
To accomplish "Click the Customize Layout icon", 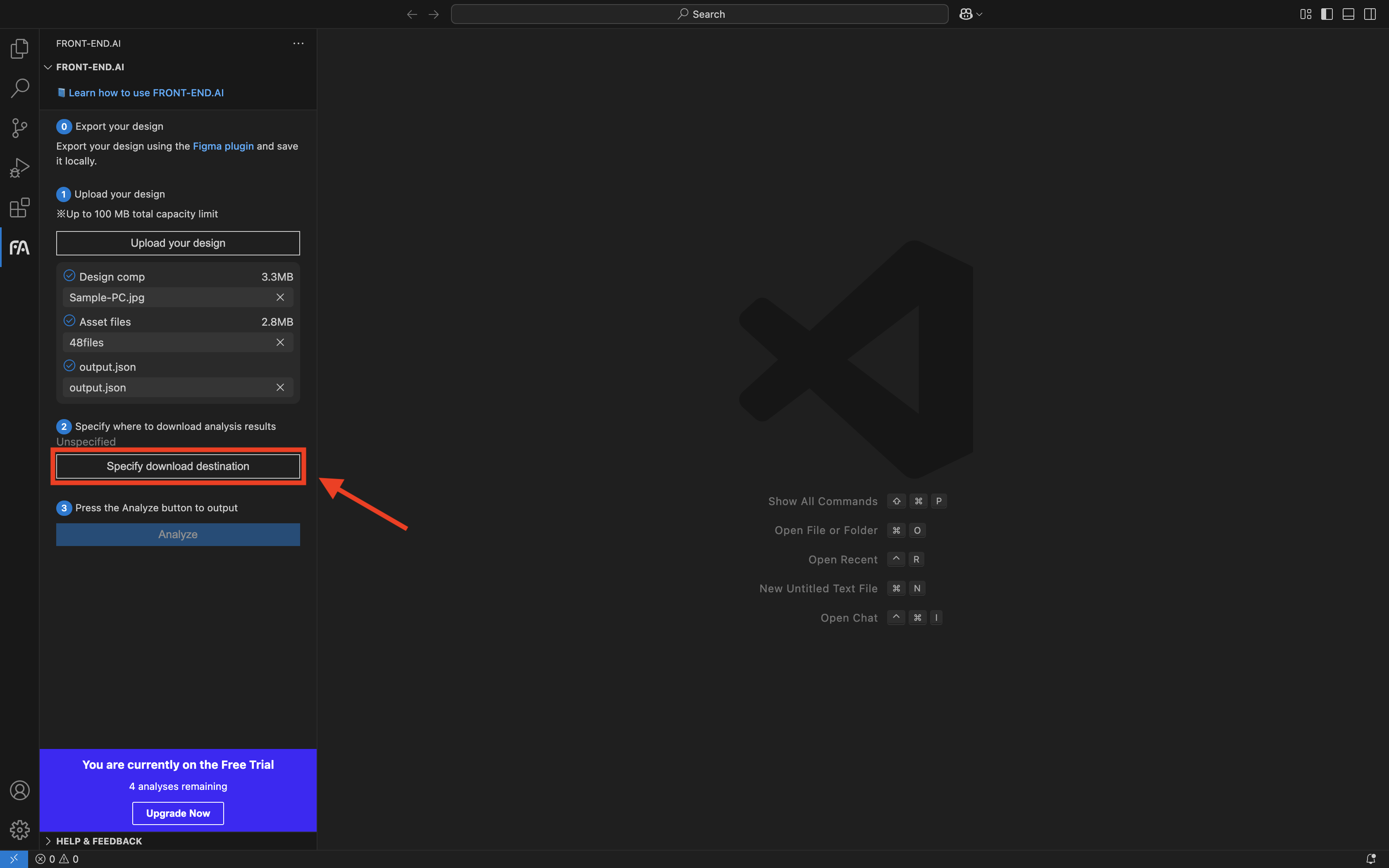I will coord(1306,14).
